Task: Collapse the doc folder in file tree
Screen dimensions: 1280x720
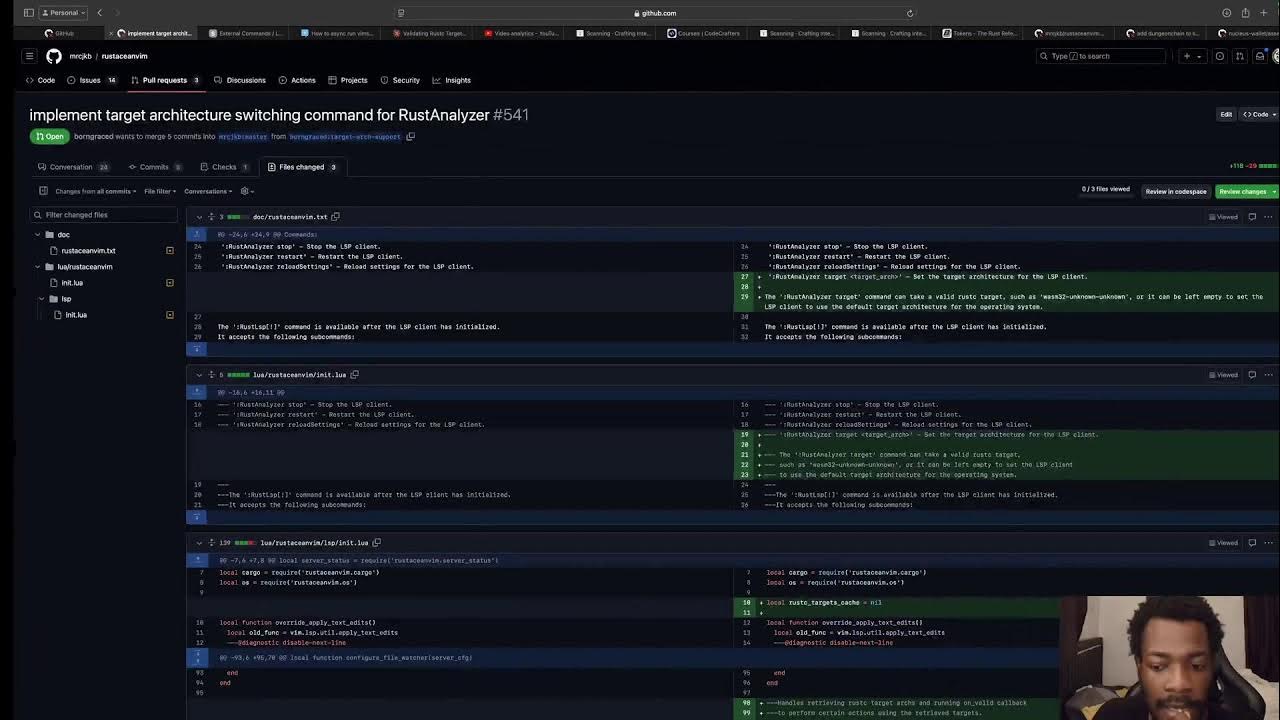Action: pyautogui.click(x=38, y=234)
